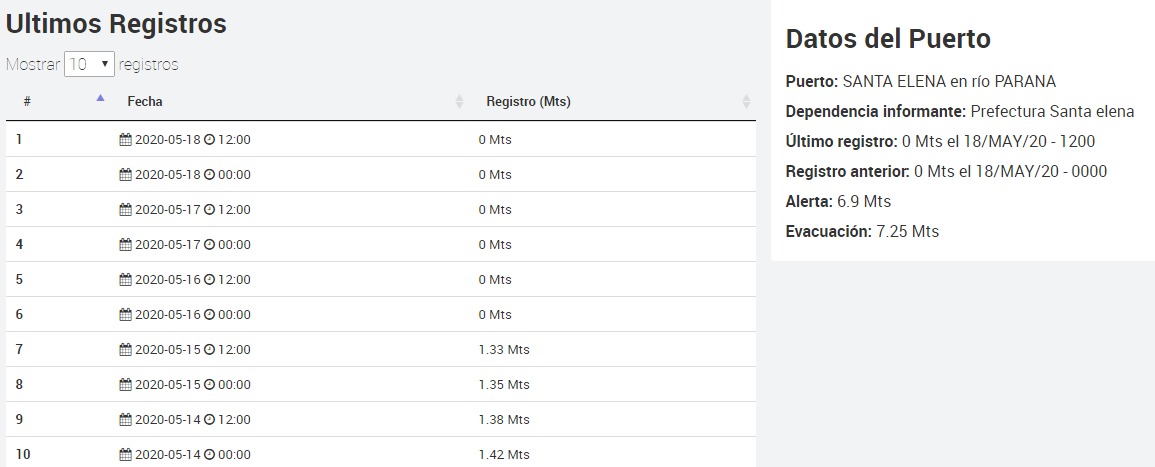This screenshot has width=1155, height=467.
Task: Click clock icon in 1.35 Mts row
Action: point(210,385)
